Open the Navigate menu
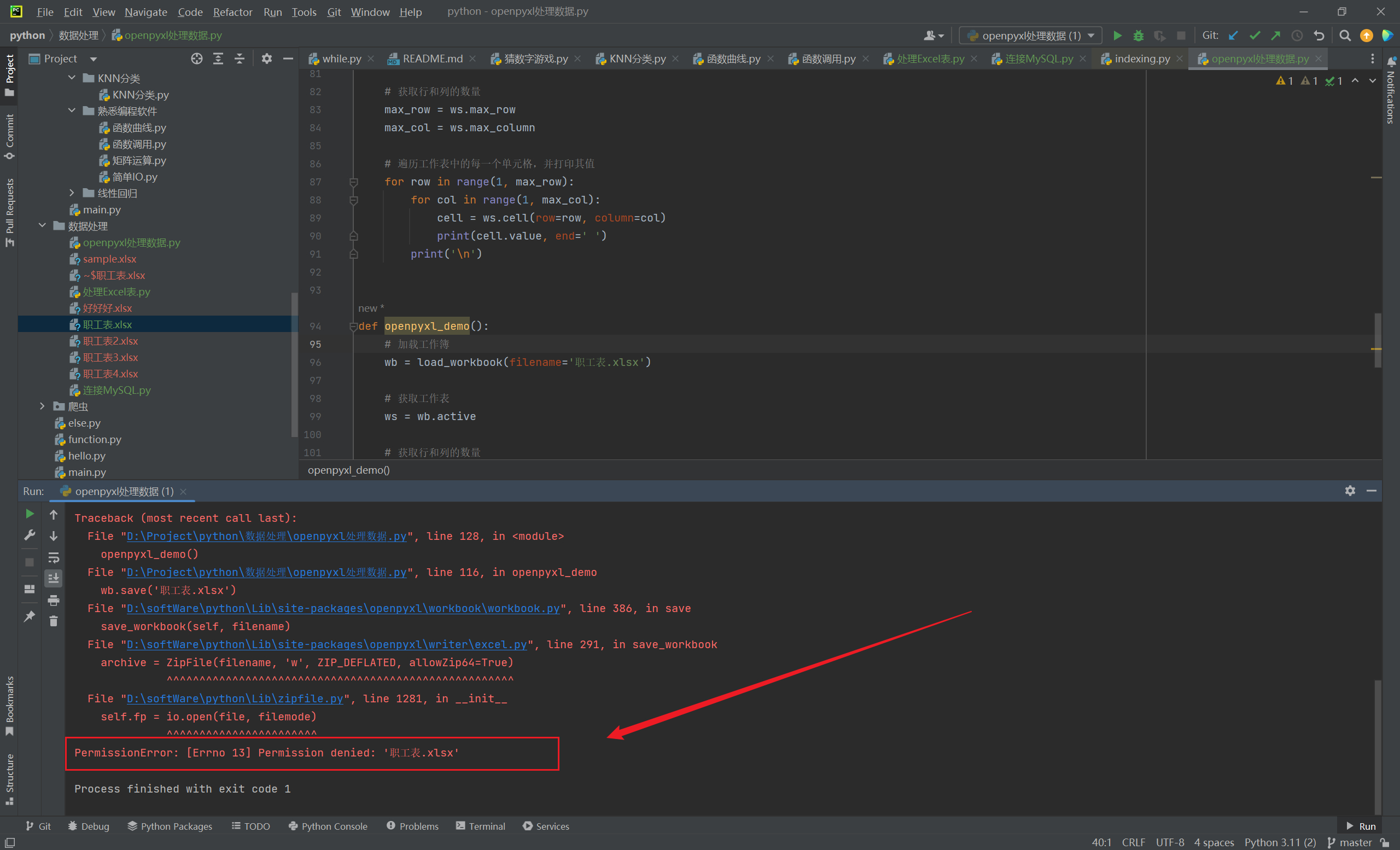 coord(145,11)
